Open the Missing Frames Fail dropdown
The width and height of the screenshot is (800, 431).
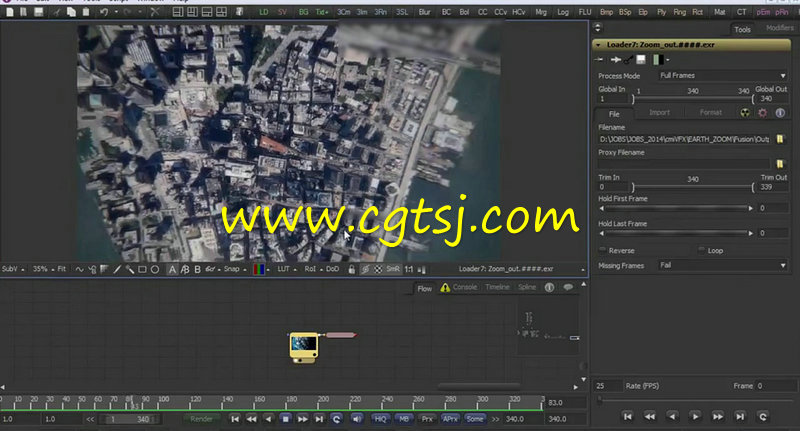click(722, 265)
